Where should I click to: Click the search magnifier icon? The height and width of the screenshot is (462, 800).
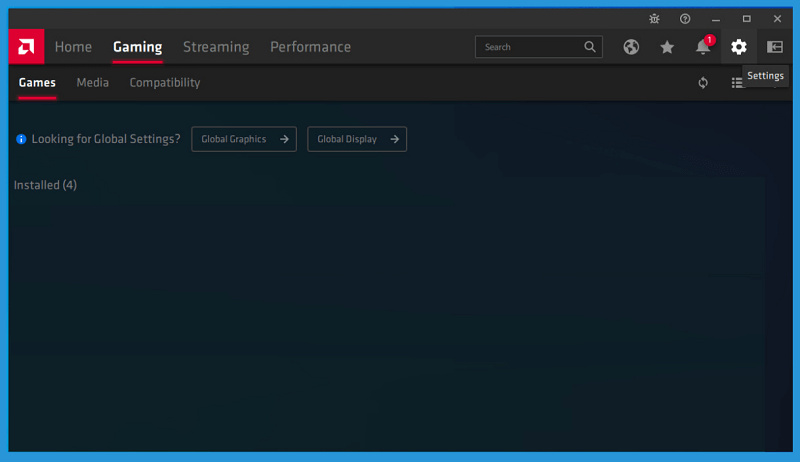tap(590, 47)
